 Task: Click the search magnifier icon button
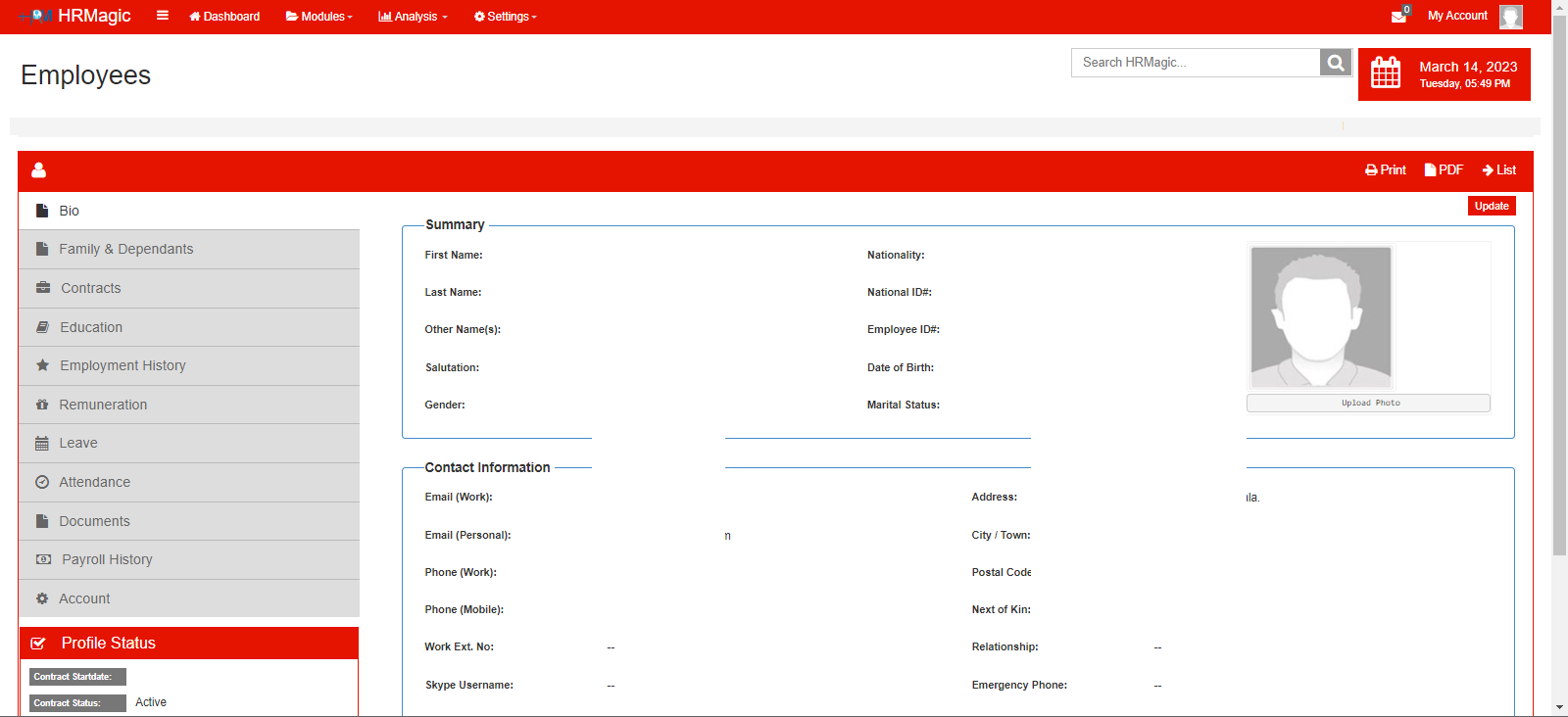1335,63
